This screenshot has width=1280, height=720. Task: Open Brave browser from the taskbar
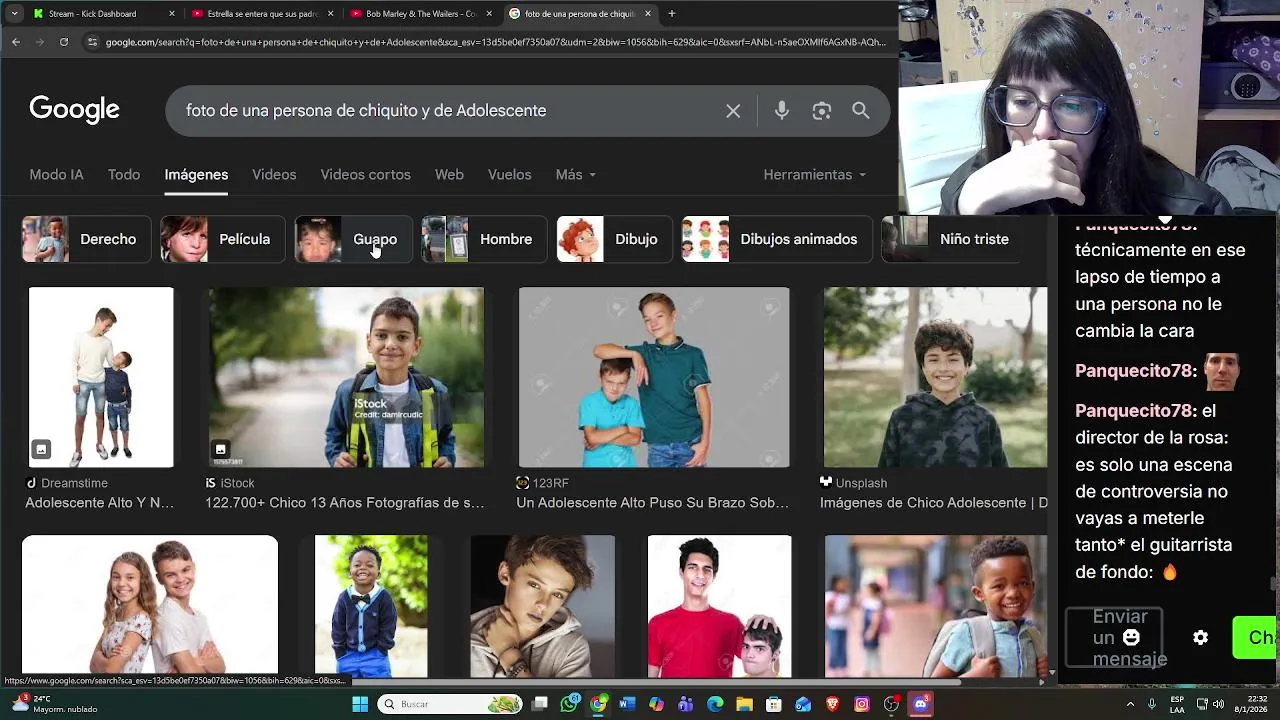click(833, 704)
